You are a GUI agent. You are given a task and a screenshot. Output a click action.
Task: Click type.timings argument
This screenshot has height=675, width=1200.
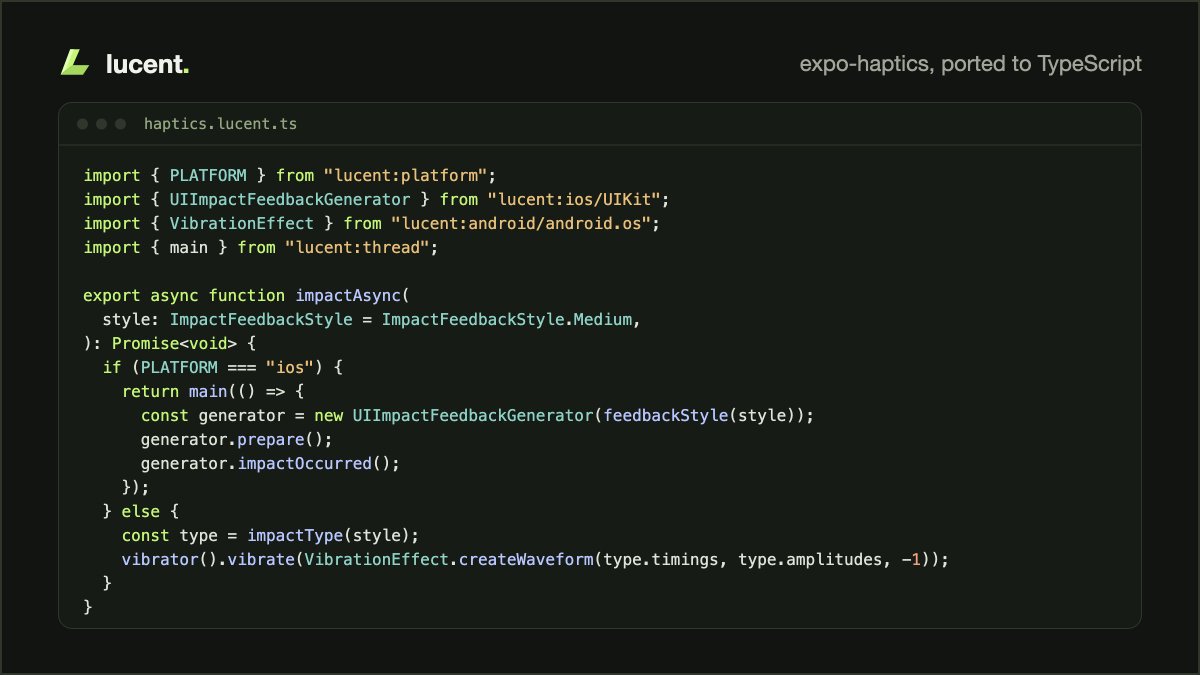661,559
